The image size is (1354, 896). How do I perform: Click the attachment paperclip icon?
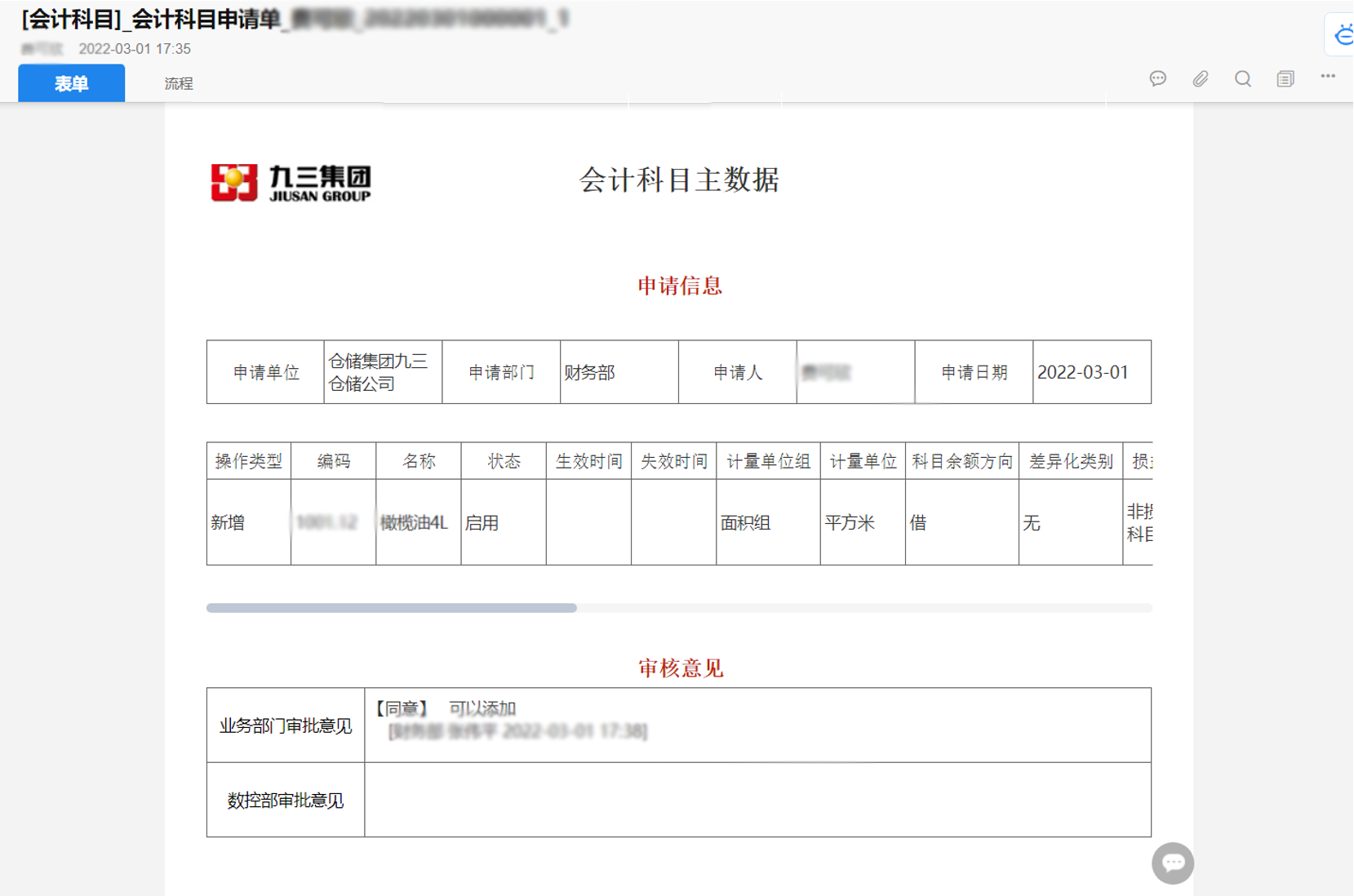click(1200, 79)
